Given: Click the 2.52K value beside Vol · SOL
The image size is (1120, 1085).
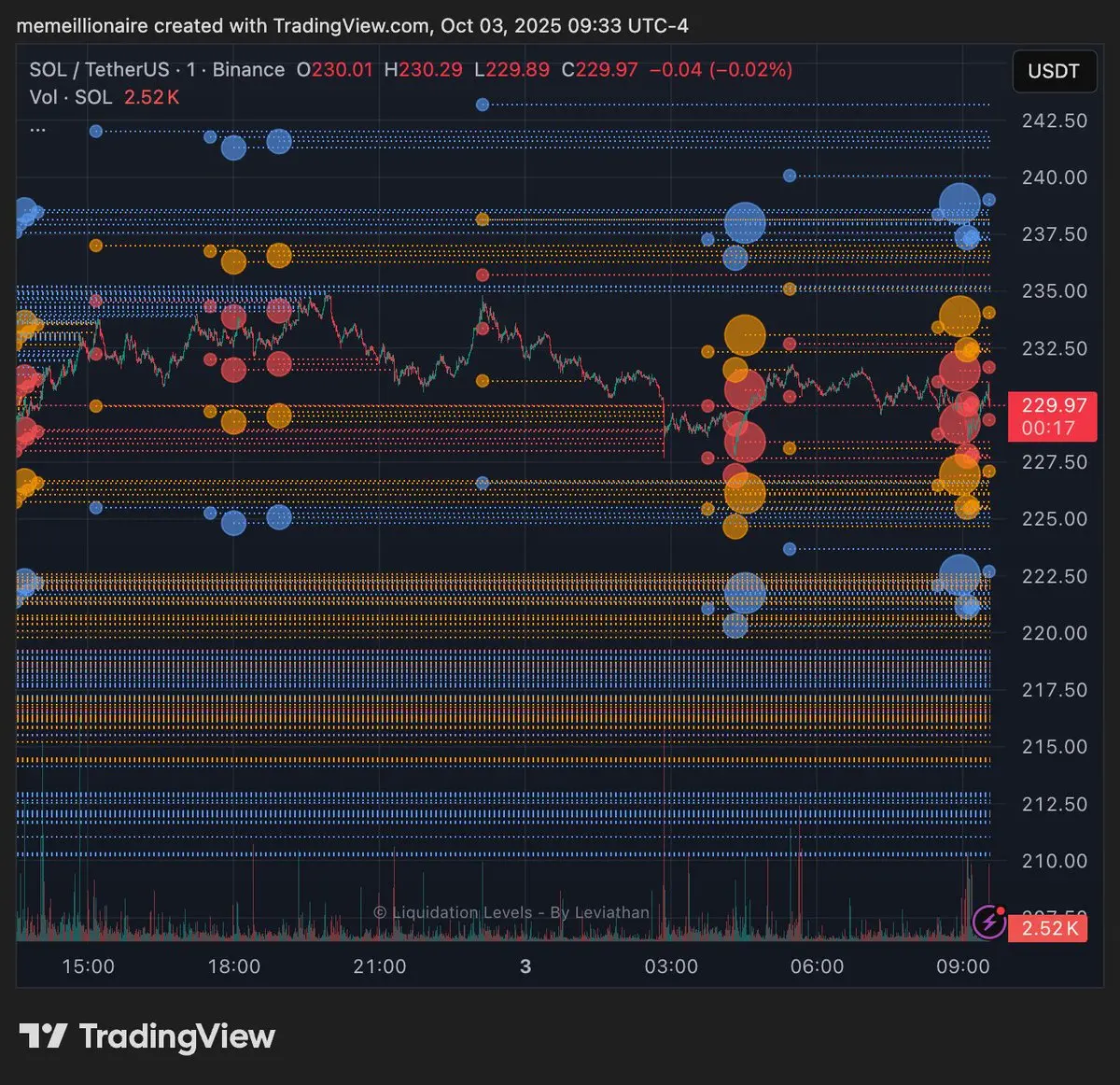Looking at the screenshot, I should (x=151, y=97).
